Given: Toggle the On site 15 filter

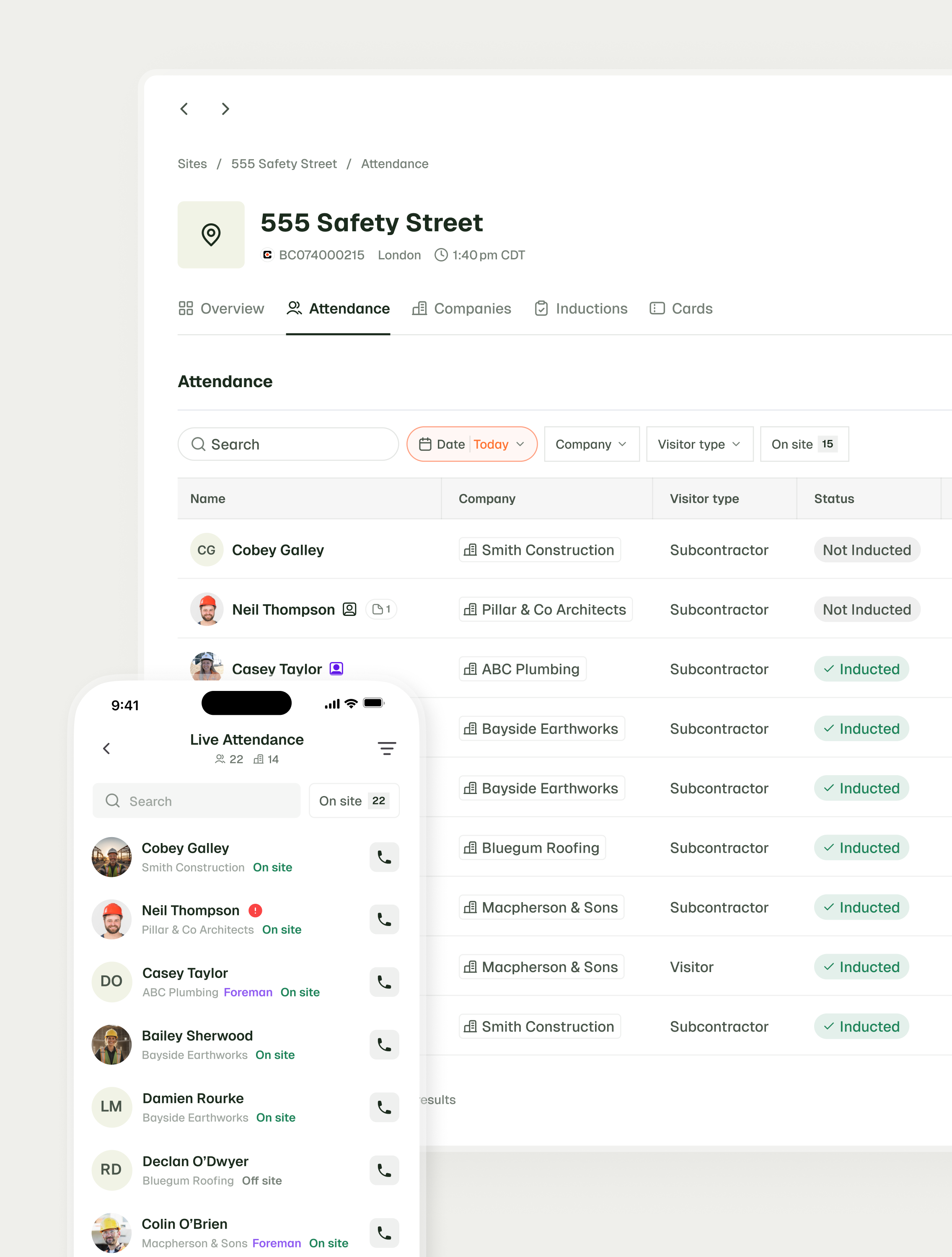Looking at the screenshot, I should (804, 444).
